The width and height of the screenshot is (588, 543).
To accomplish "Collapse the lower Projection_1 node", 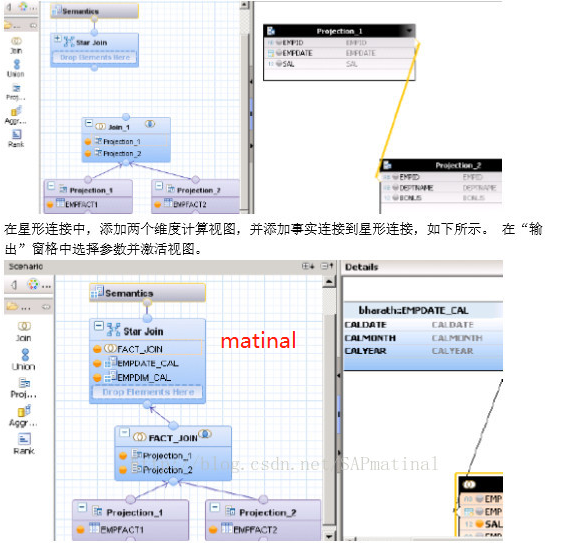I will click(x=82, y=507).
